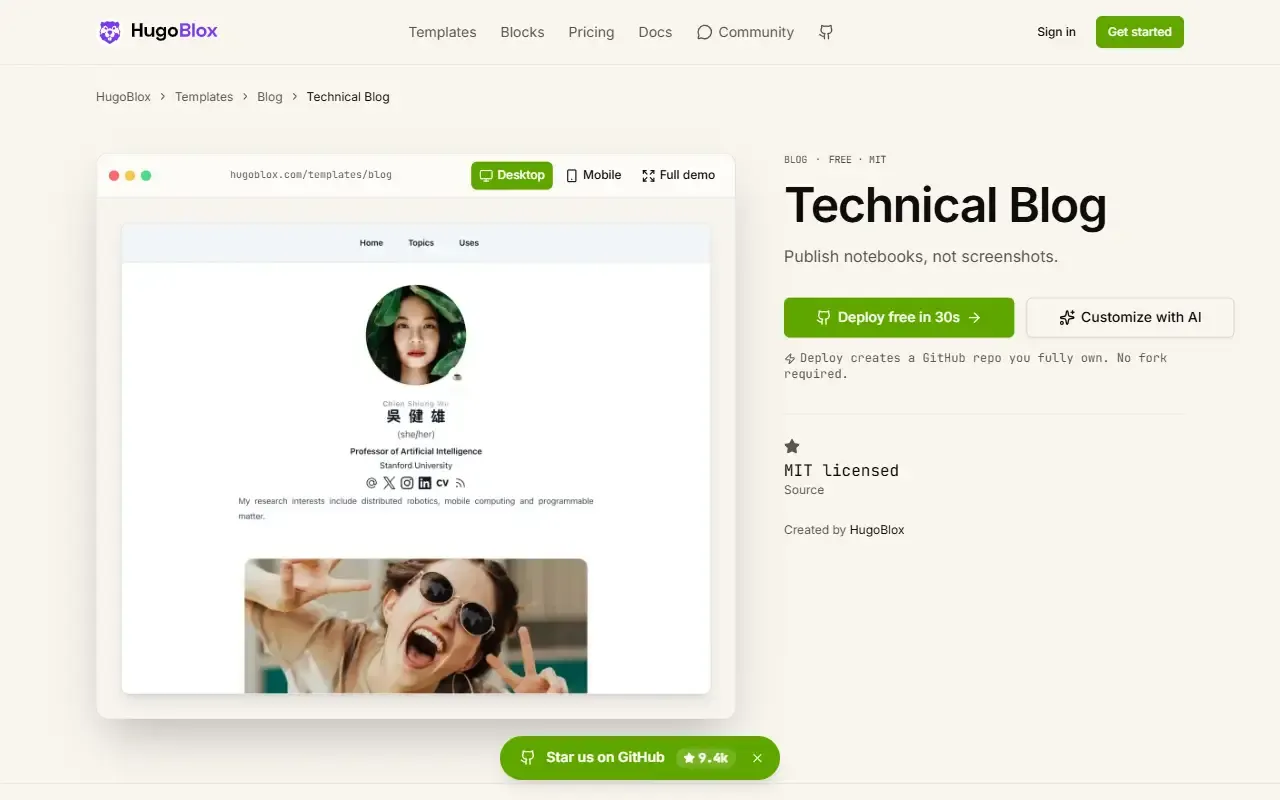Open the Templates menu item
The image size is (1280, 800).
[442, 32]
